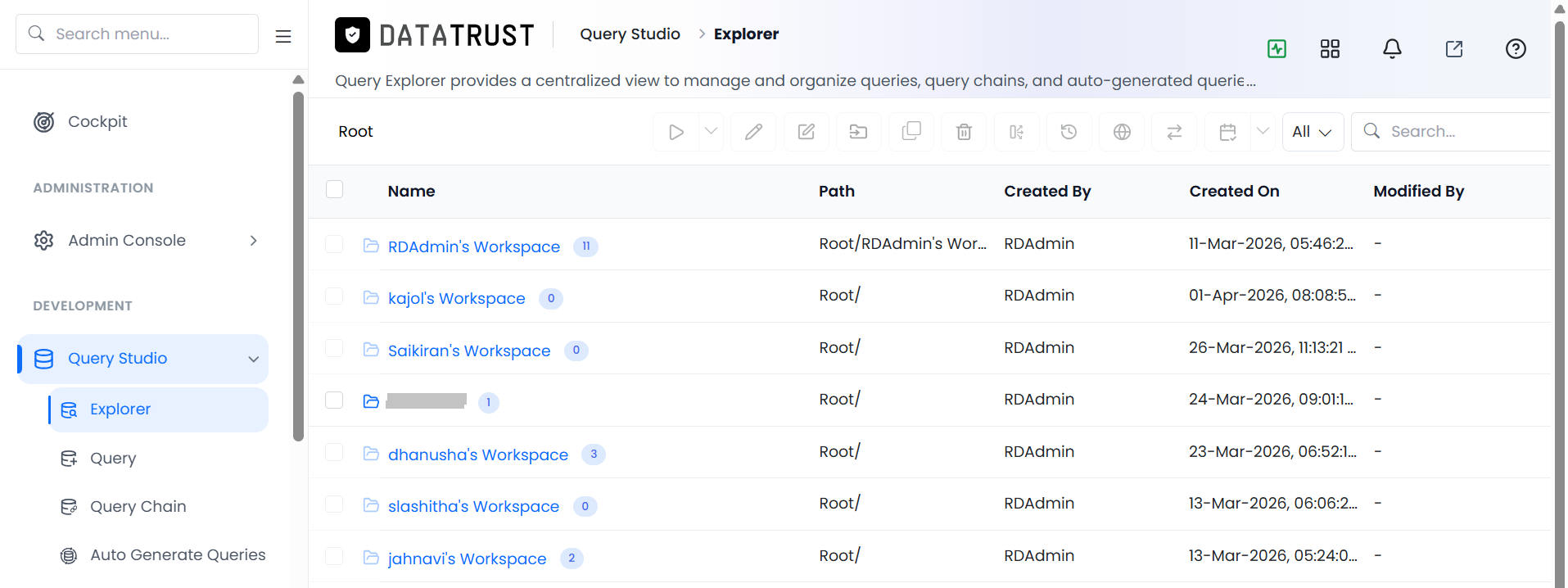Open kajol's Workspace link
This screenshot has width=1568, height=588.
[457, 298]
